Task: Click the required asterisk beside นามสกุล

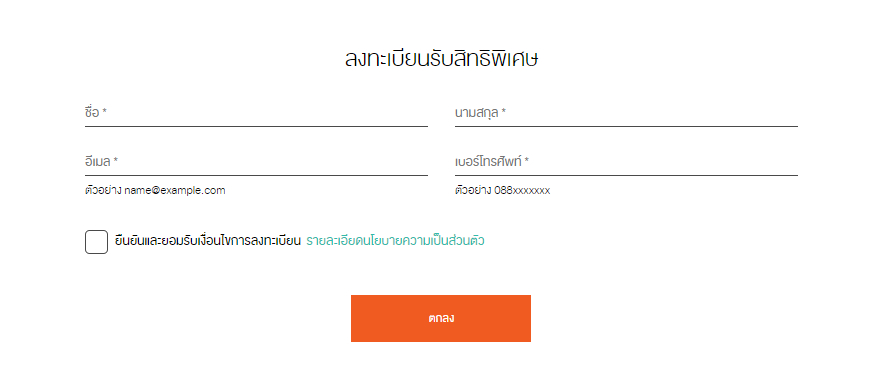Action: (x=503, y=112)
